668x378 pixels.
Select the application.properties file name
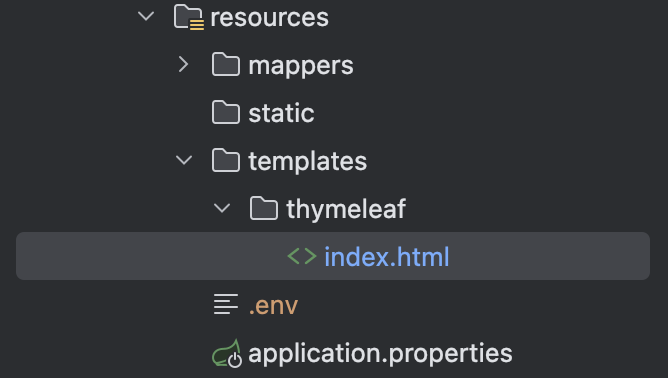(380, 354)
